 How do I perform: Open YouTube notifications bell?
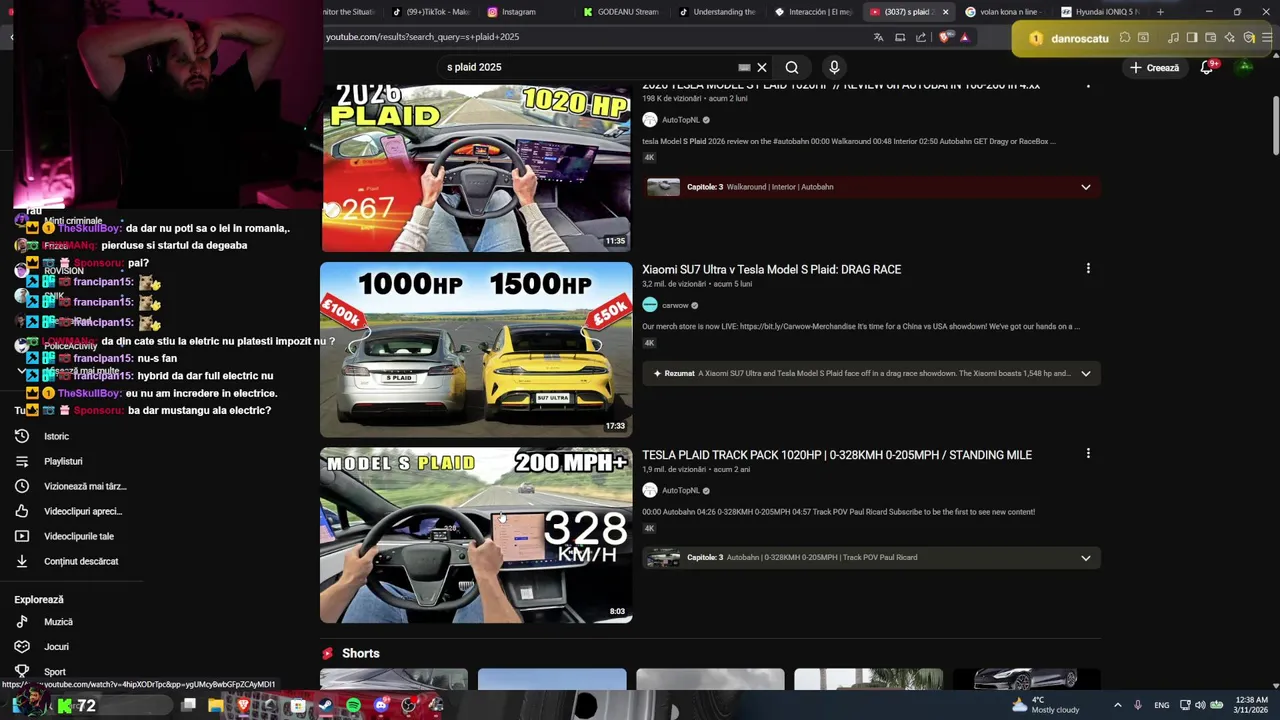(x=1207, y=67)
